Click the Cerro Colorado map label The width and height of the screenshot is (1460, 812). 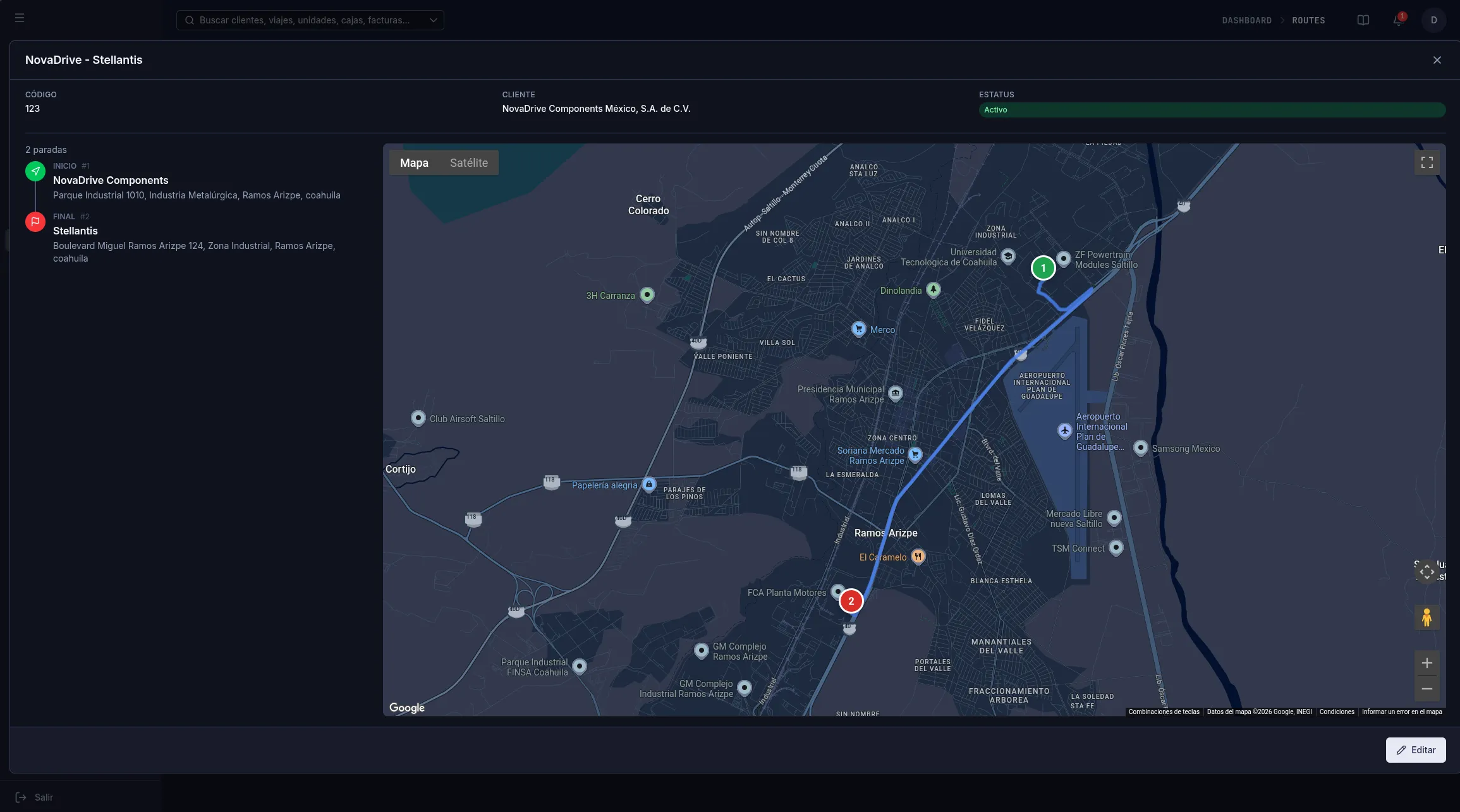(648, 205)
